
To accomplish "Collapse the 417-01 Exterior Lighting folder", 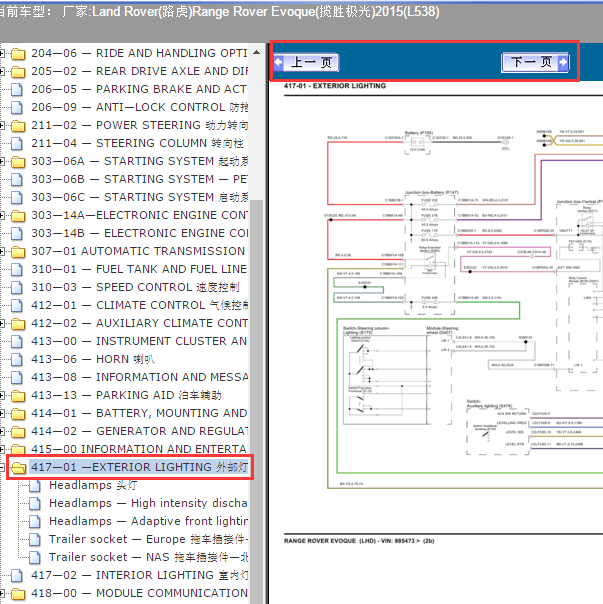I will pyautogui.click(x=2, y=468).
